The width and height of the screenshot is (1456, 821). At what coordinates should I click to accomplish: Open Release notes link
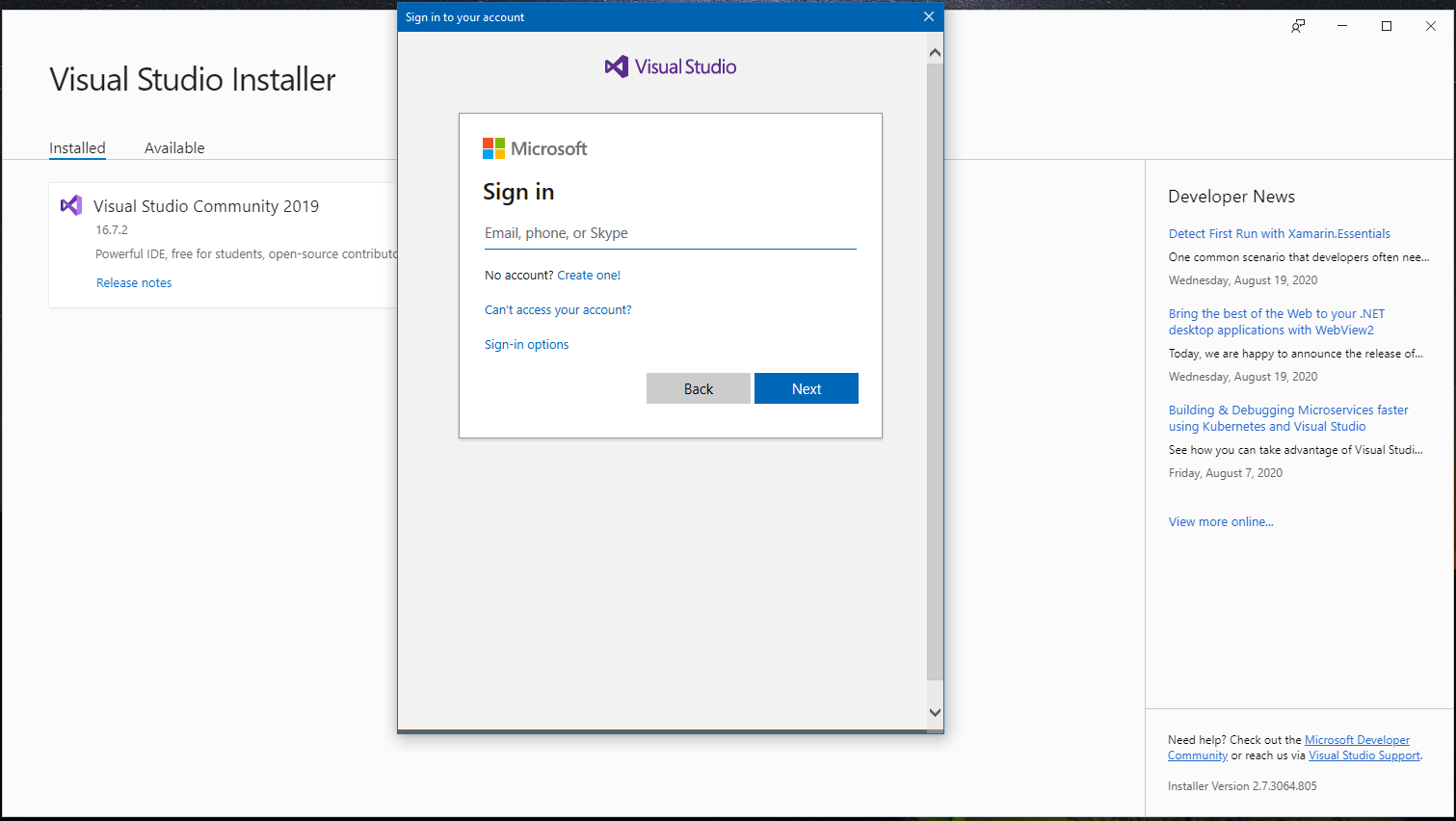click(134, 282)
